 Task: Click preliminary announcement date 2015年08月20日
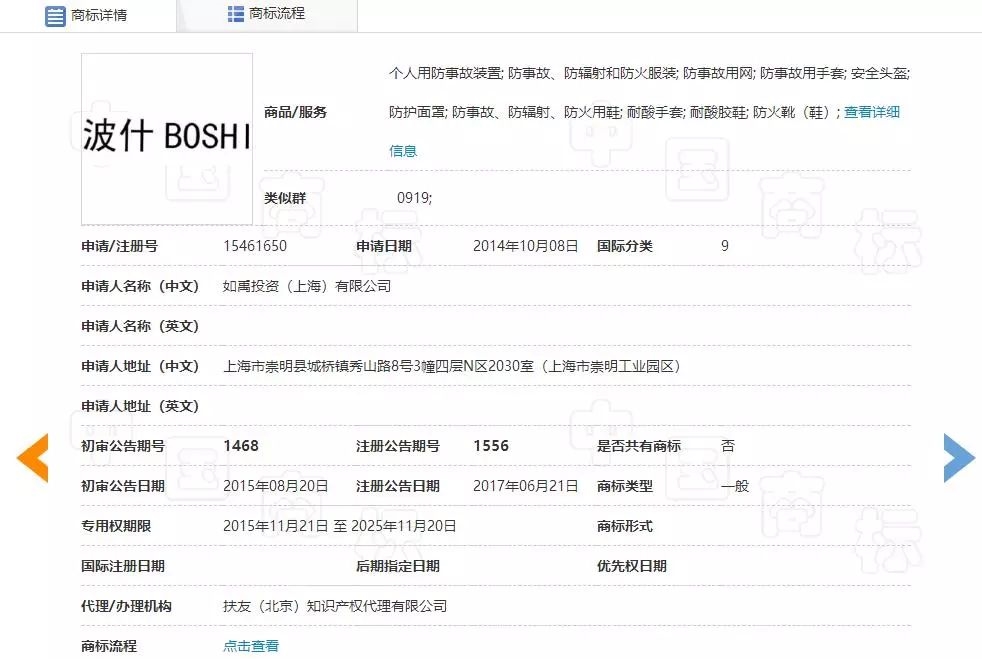click(x=276, y=486)
